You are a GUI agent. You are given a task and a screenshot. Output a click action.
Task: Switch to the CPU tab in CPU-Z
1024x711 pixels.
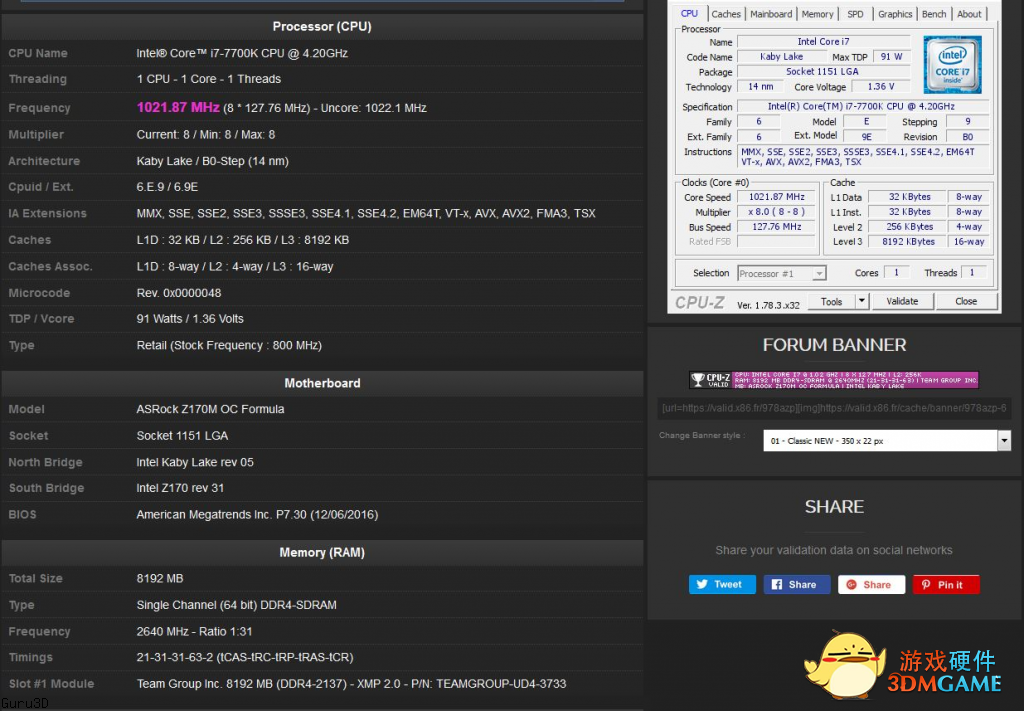pos(689,14)
